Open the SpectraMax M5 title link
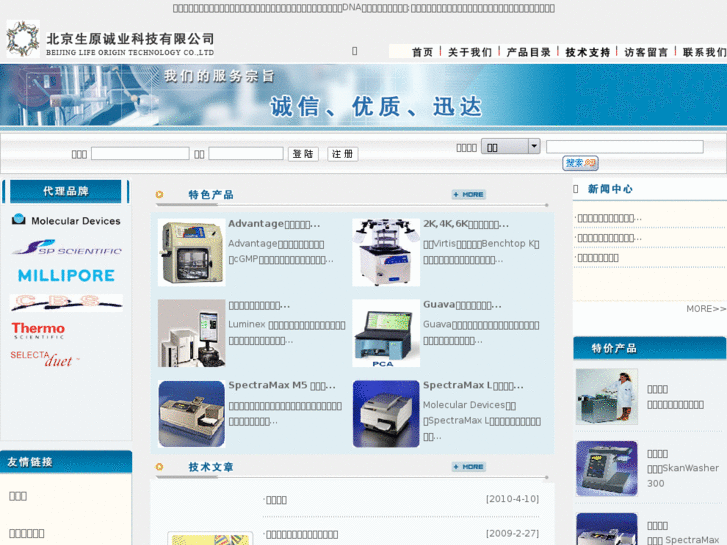 pyautogui.click(x=282, y=385)
